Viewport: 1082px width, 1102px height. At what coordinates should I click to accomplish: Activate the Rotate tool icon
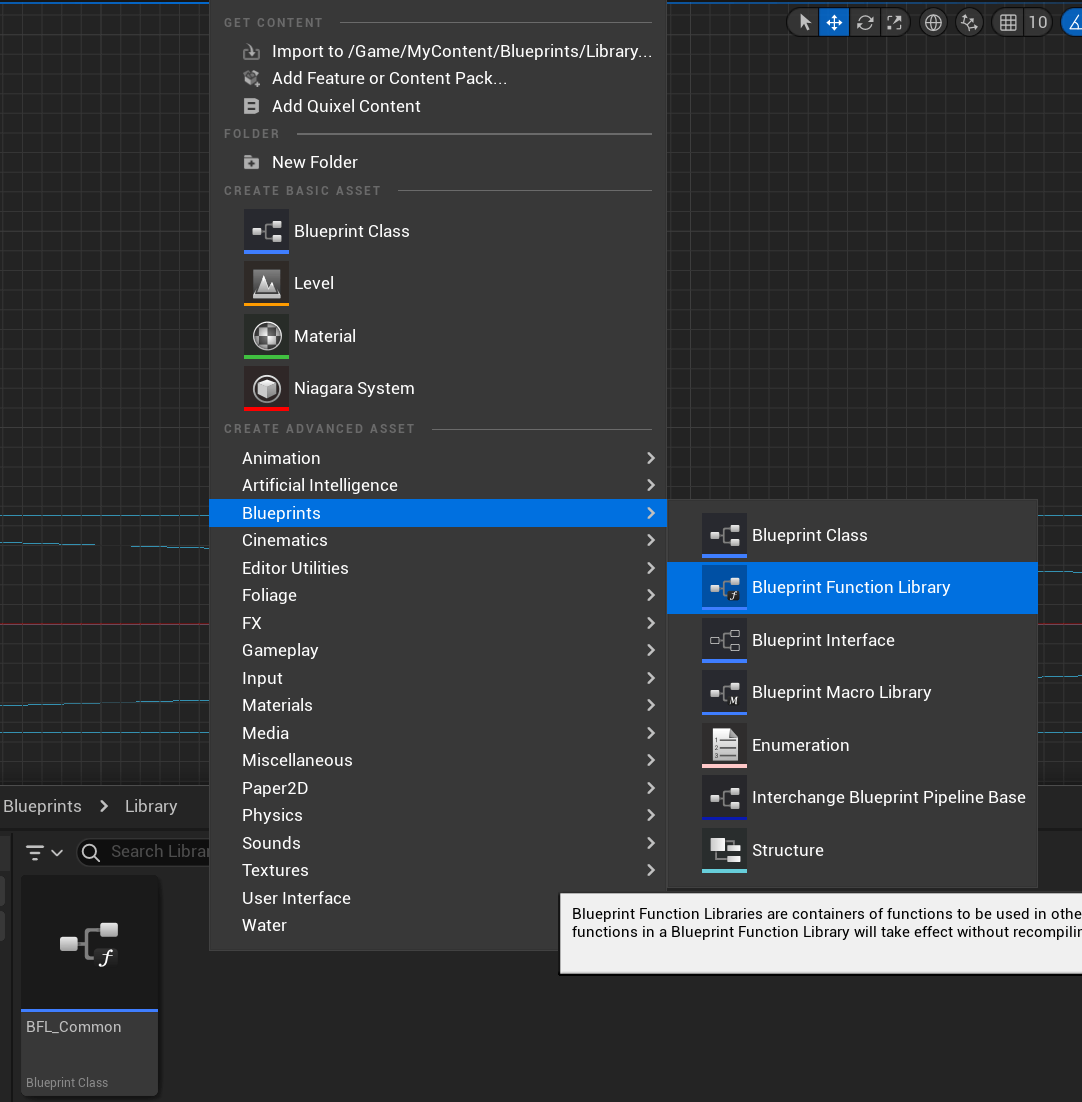(865, 22)
